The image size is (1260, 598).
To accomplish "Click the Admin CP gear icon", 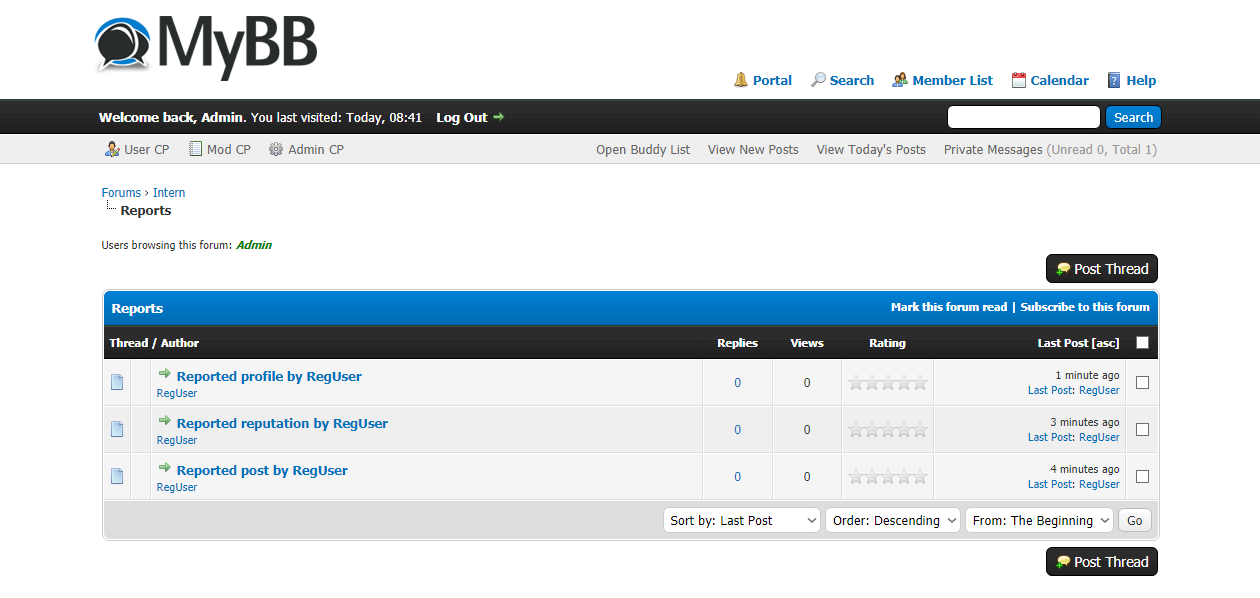I will click(x=275, y=149).
